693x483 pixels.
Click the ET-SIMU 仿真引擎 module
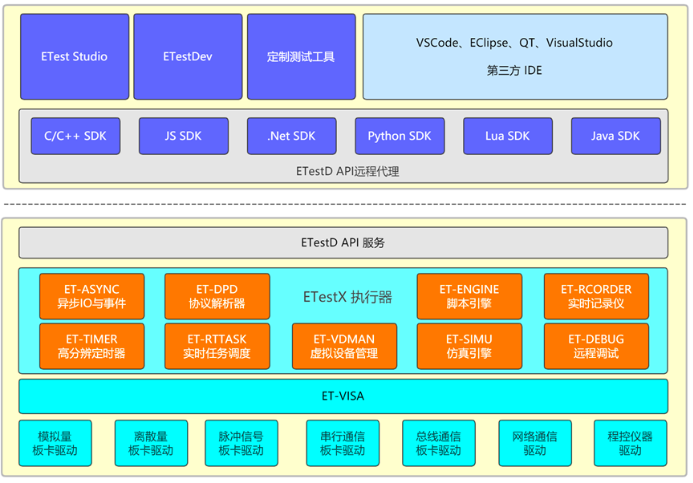[x=469, y=346]
